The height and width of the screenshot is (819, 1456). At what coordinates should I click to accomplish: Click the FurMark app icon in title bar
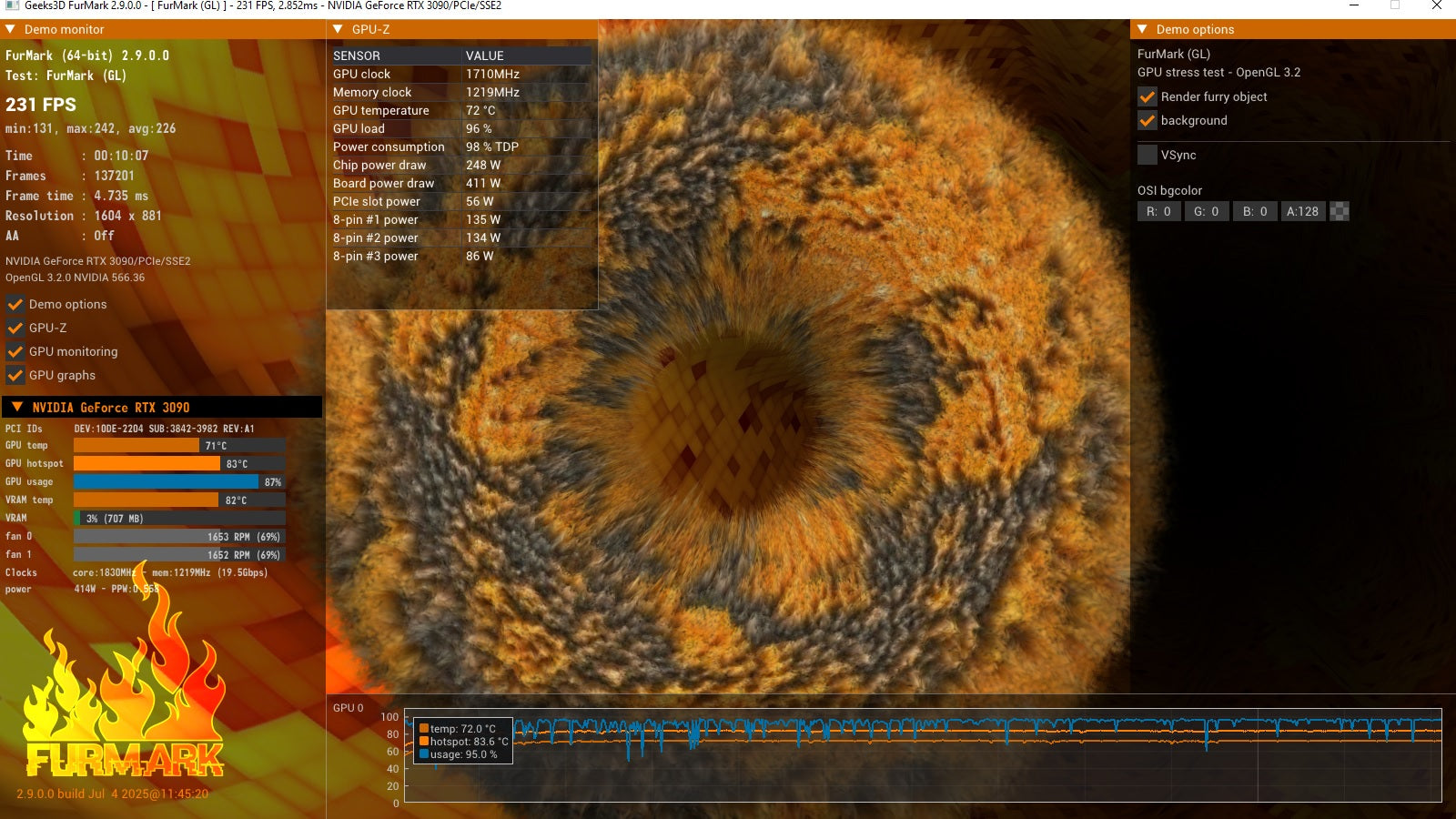pyautogui.click(x=12, y=5)
